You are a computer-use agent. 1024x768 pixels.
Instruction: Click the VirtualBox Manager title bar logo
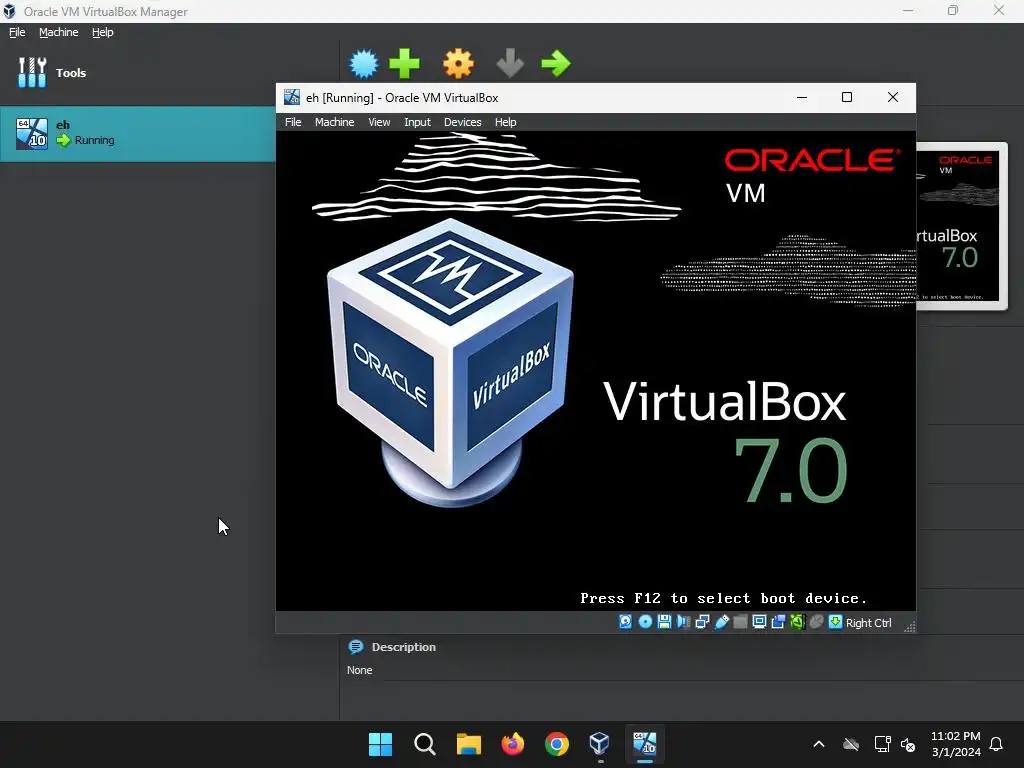coord(9,11)
